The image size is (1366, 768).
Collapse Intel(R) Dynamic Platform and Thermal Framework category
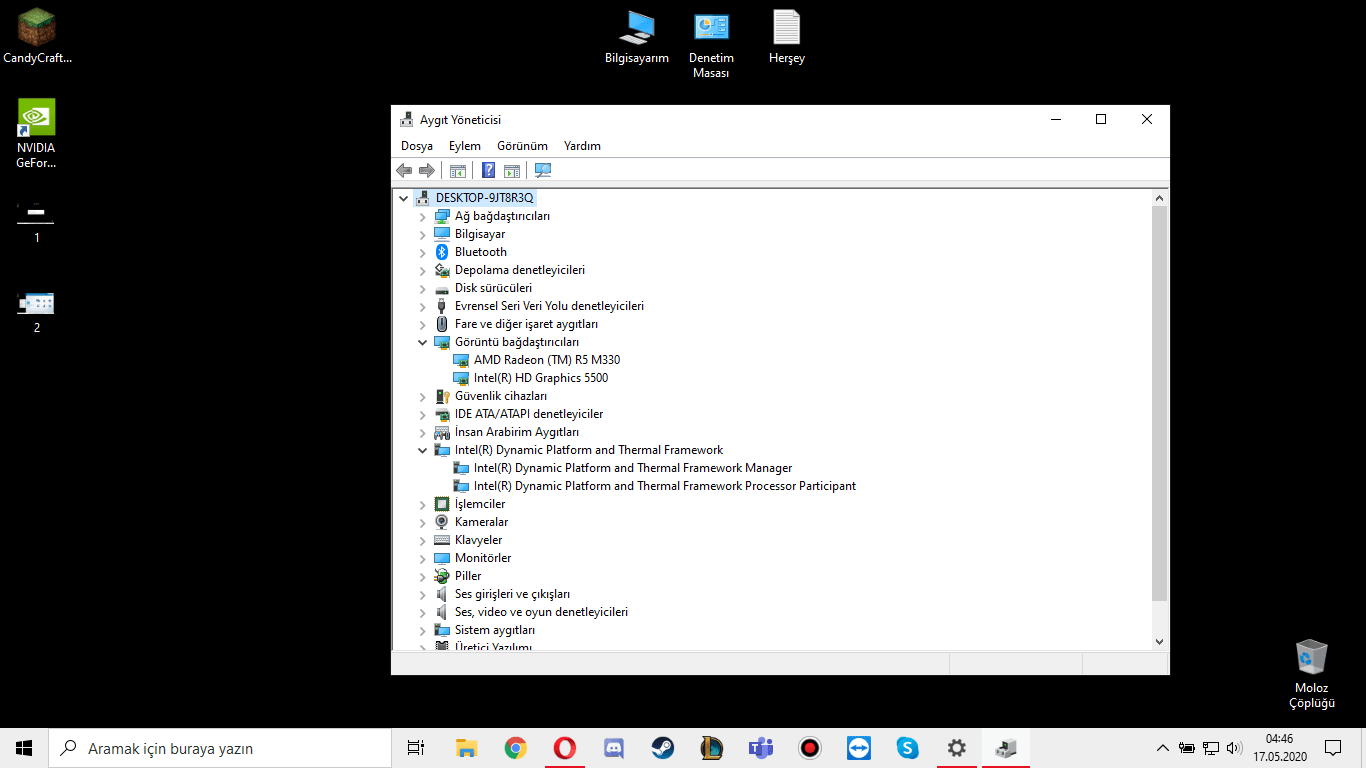pyautogui.click(x=423, y=450)
